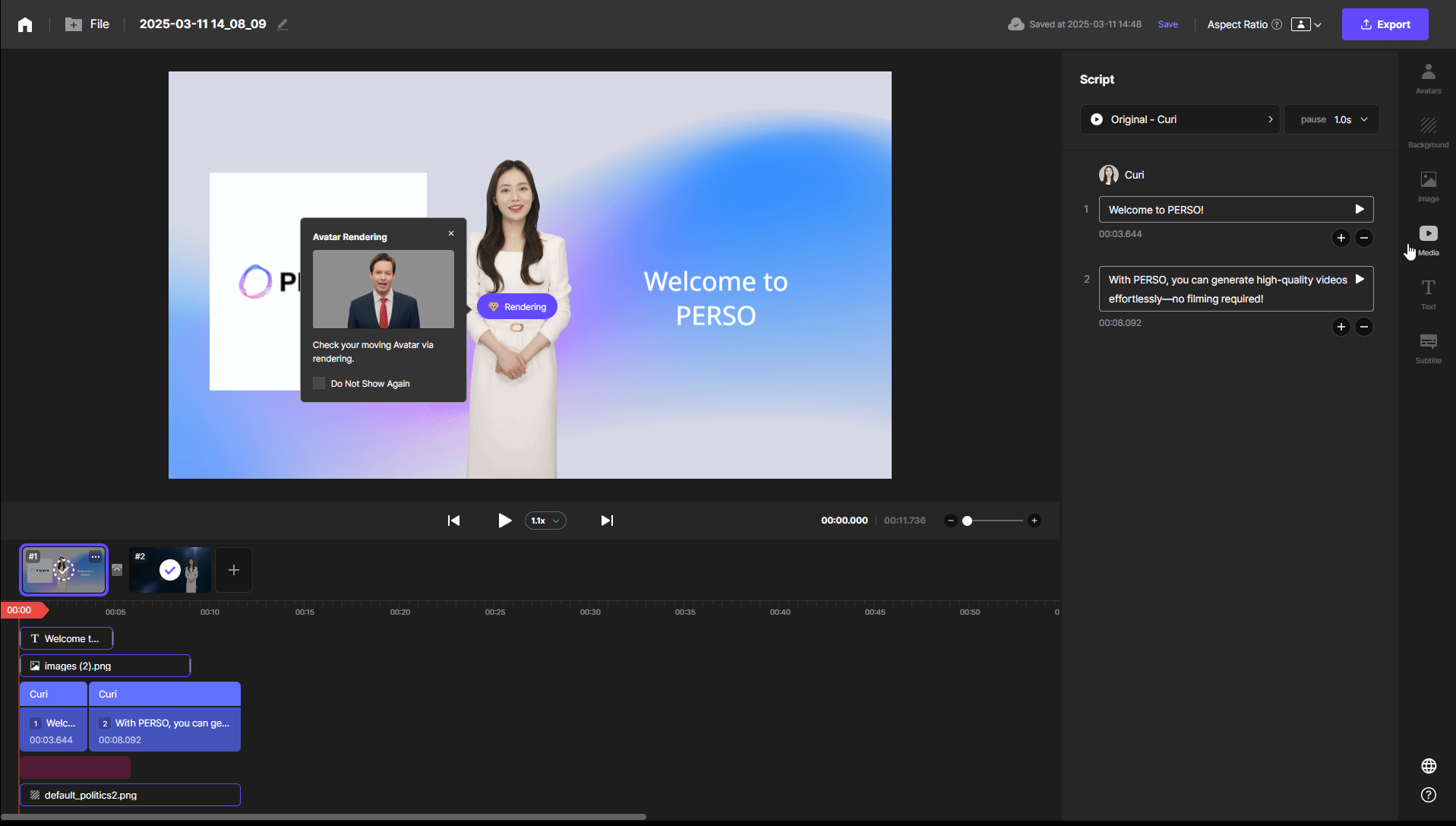The height and width of the screenshot is (826, 1456).
Task: Select the default_politics2.png background clip
Action: [130, 795]
